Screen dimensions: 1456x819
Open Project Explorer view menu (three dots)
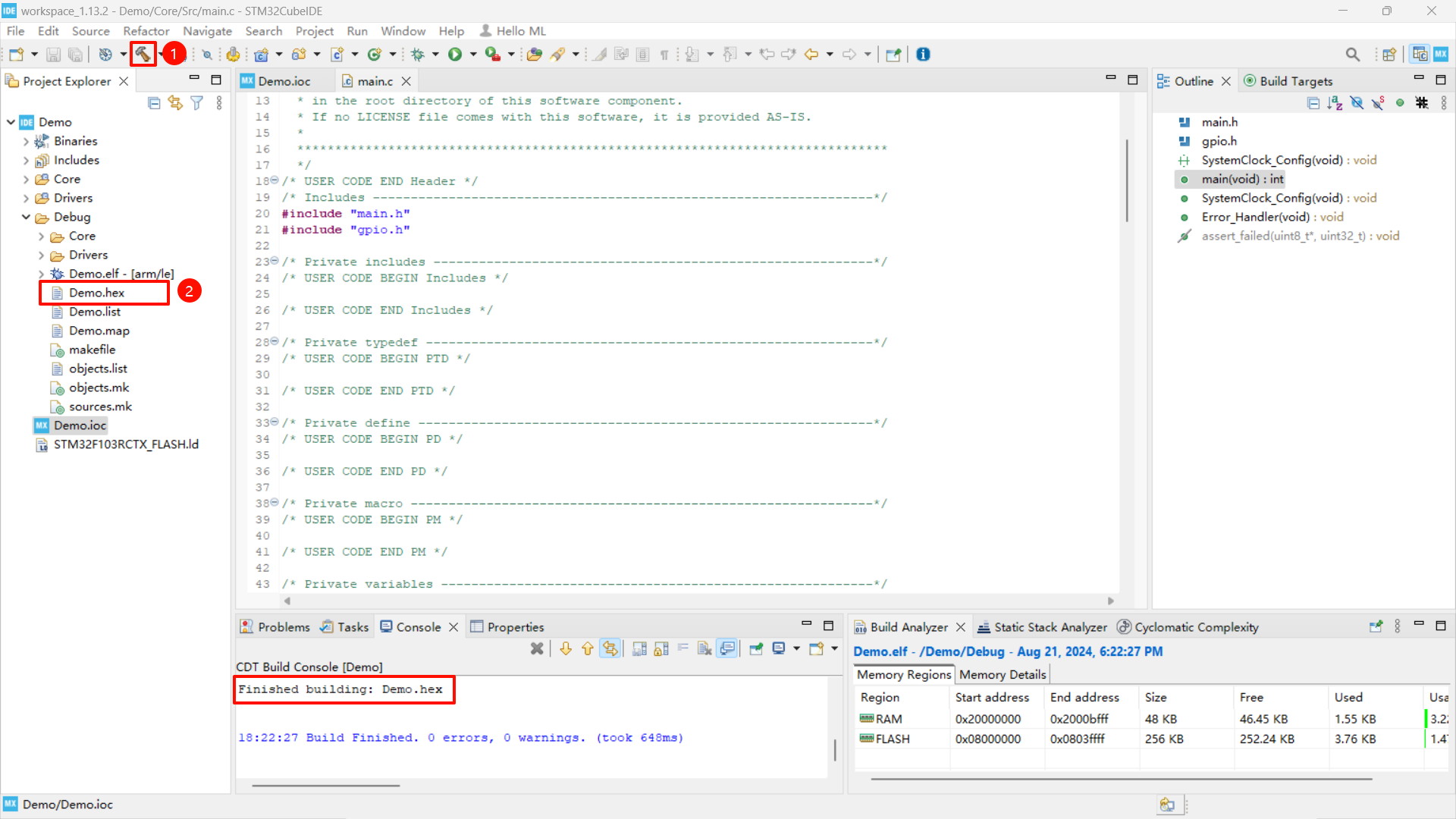pyautogui.click(x=219, y=103)
